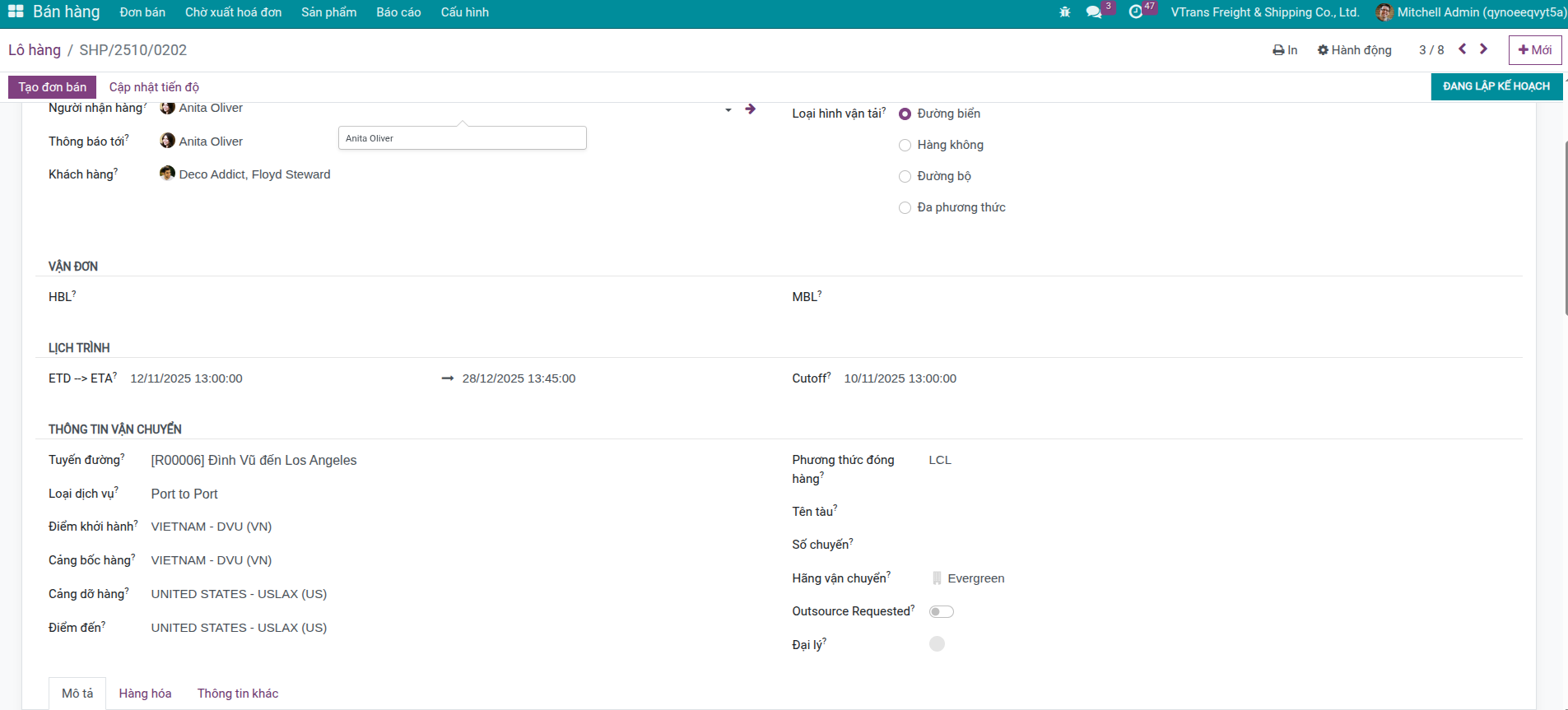Select Hàng không transport type
Screen dimensions: 1568x710
pyautogui.click(x=905, y=146)
